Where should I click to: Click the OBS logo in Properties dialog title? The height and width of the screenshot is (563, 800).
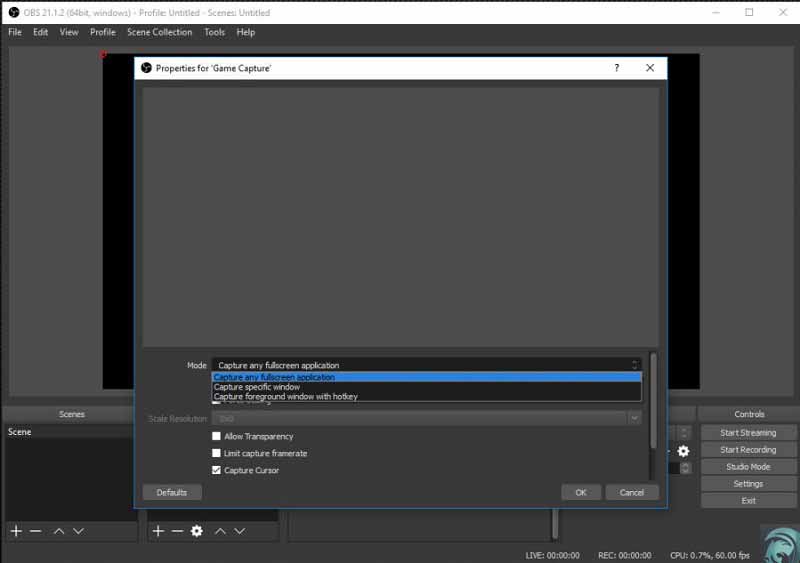pos(146,68)
